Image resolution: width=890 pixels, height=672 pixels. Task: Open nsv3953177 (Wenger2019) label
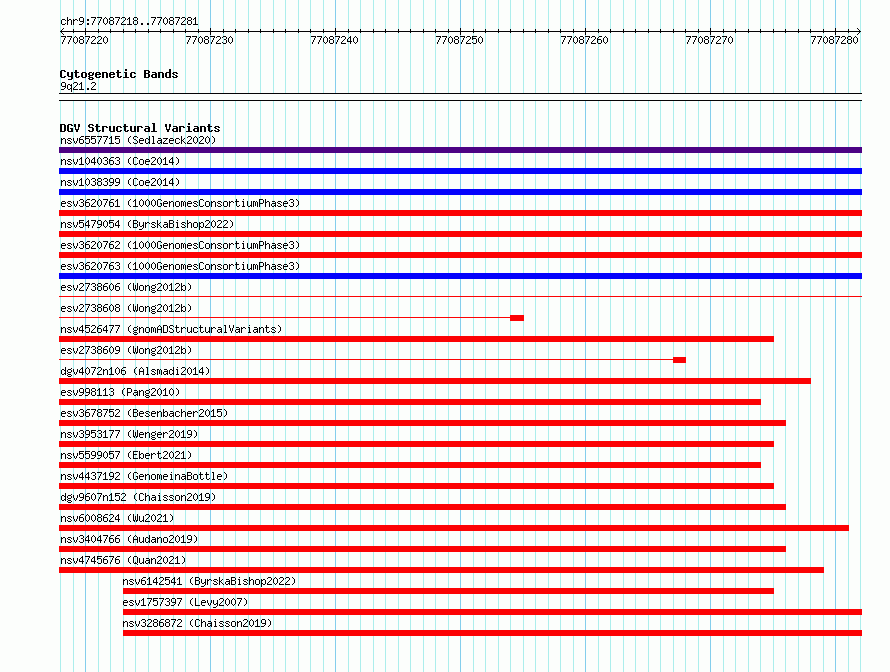pyautogui.click(x=129, y=434)
